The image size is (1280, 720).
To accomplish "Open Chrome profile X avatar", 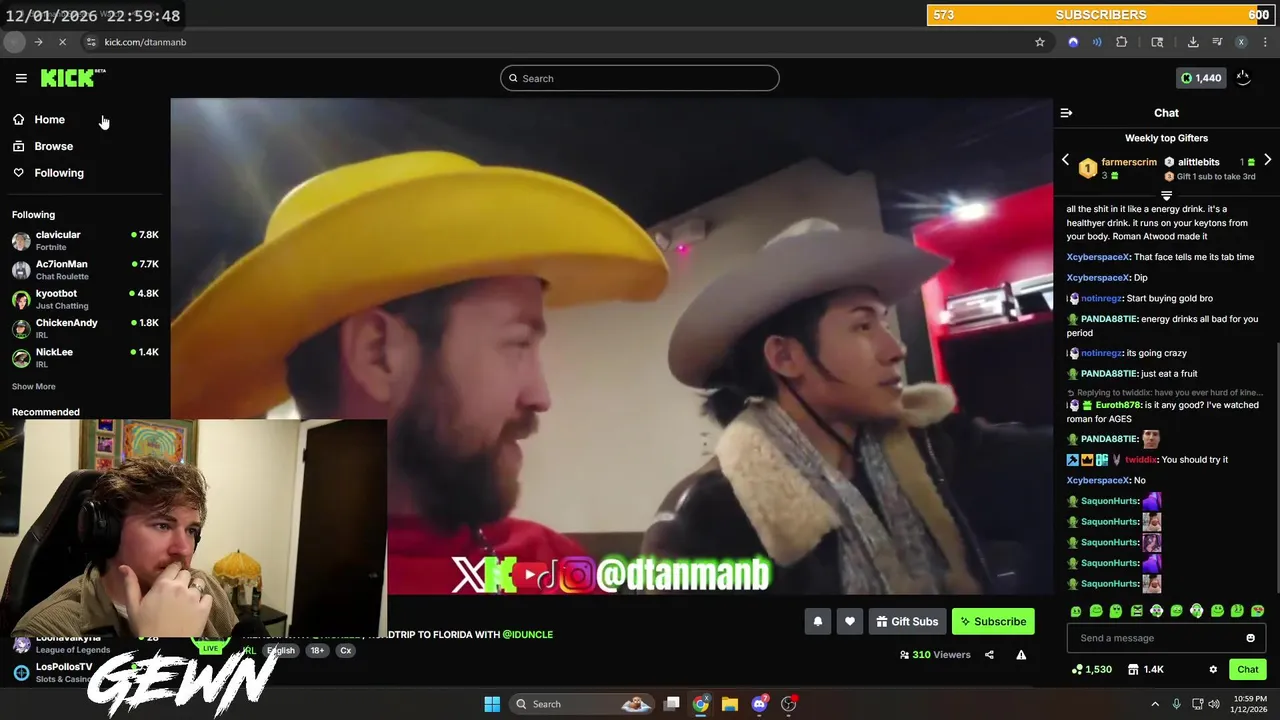I will tap(1241, 42).
